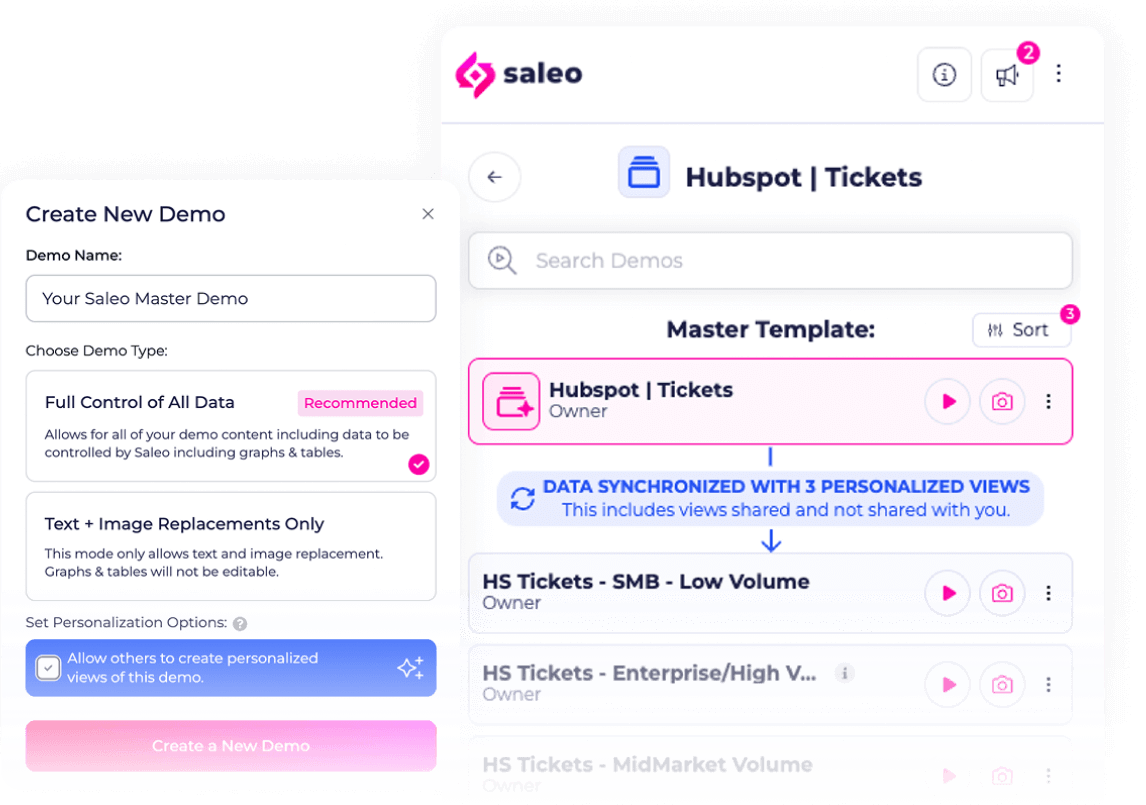Click the Demo Name input field
The width and height of the screenshot is (1146, 805).
tap(231, 298)
